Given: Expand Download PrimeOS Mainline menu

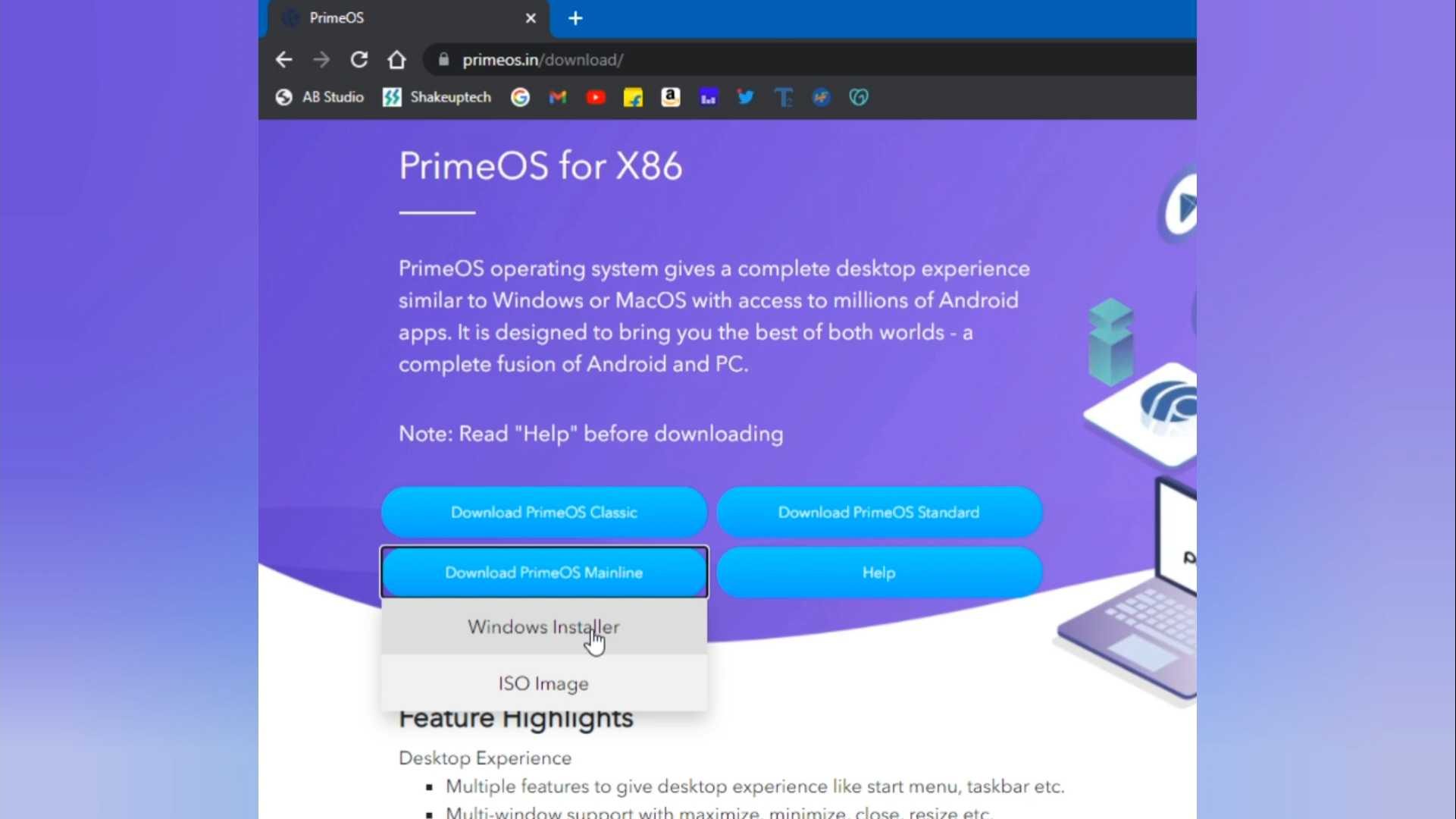Looking at the screenshot, I should (x=543, y=572).
